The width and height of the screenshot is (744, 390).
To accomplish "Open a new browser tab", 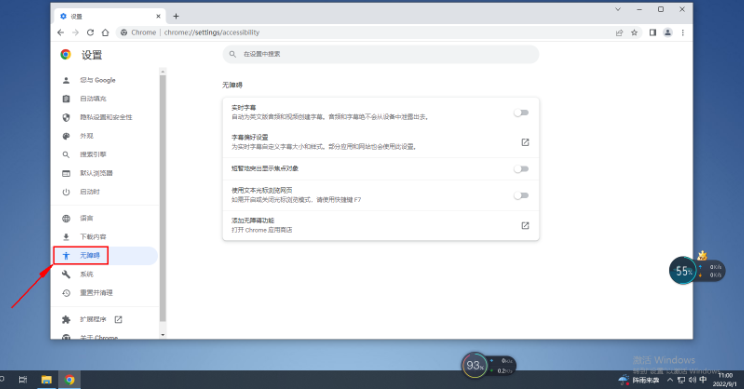I will (x=176, y=16).
